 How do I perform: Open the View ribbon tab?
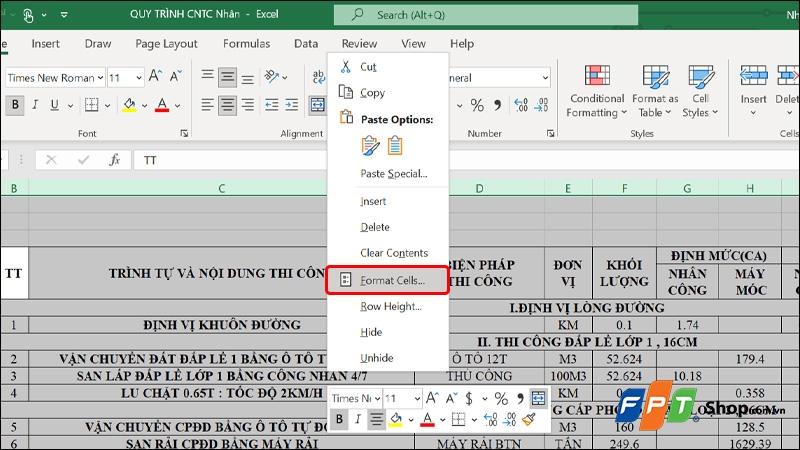[413, 44]
